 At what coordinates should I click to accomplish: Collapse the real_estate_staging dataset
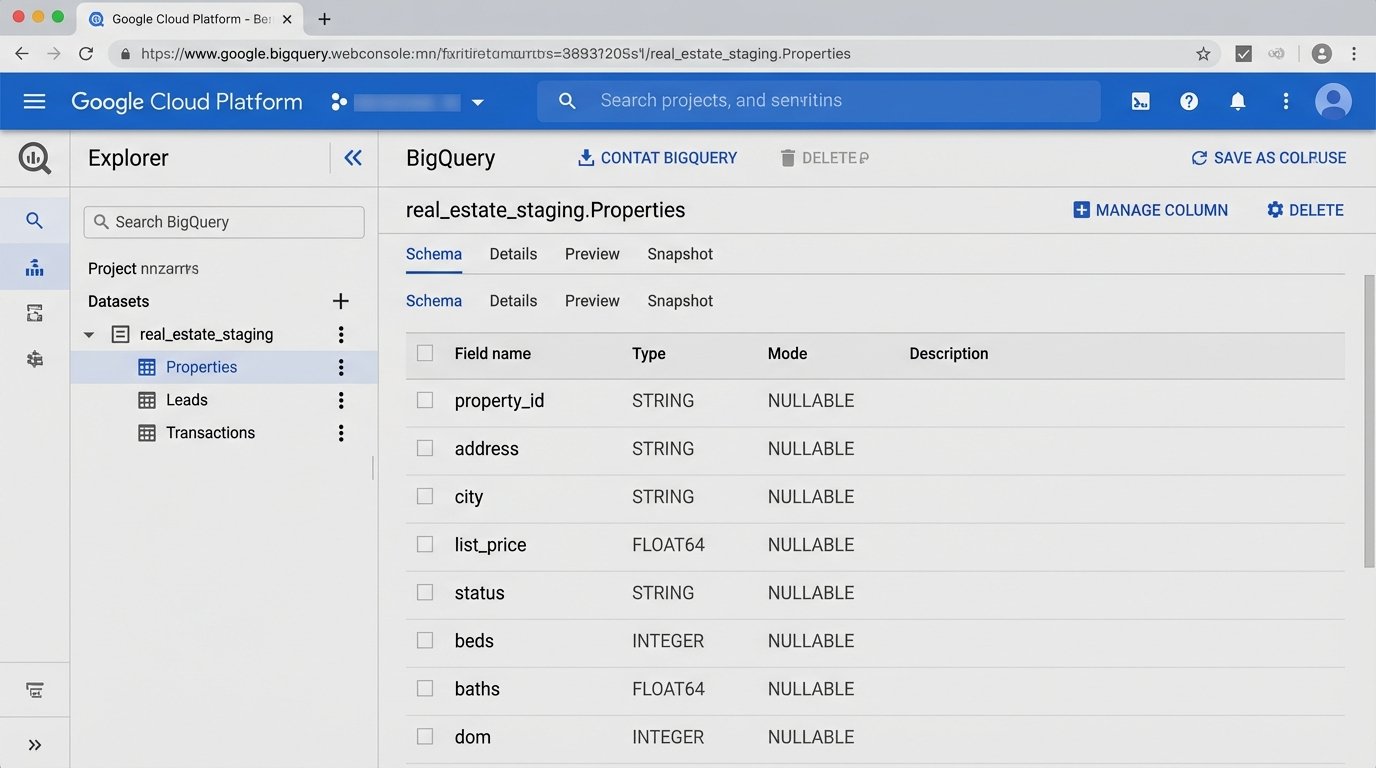coord(89,334)
